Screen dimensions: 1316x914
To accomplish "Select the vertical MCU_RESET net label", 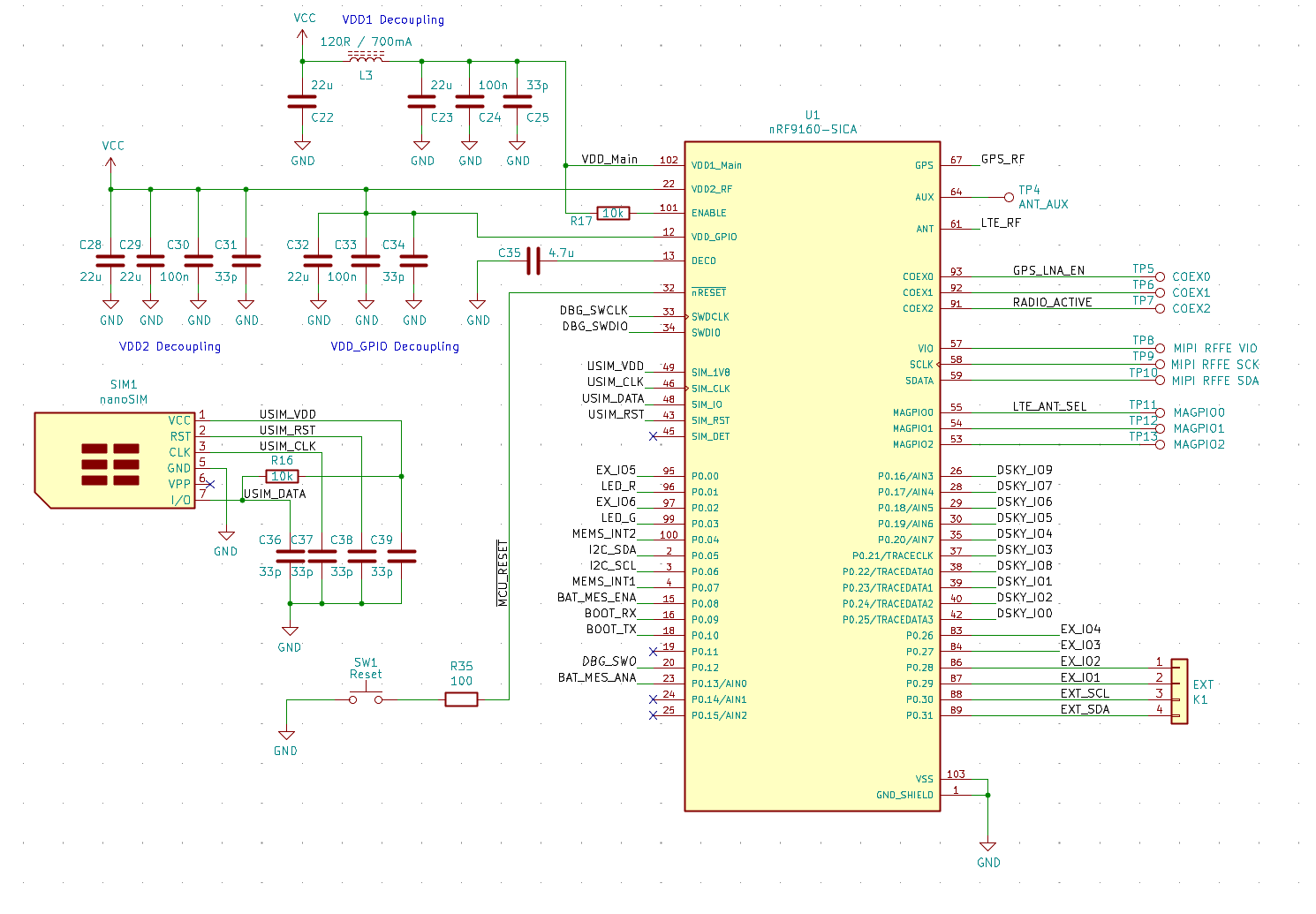I will click(502, 573).
